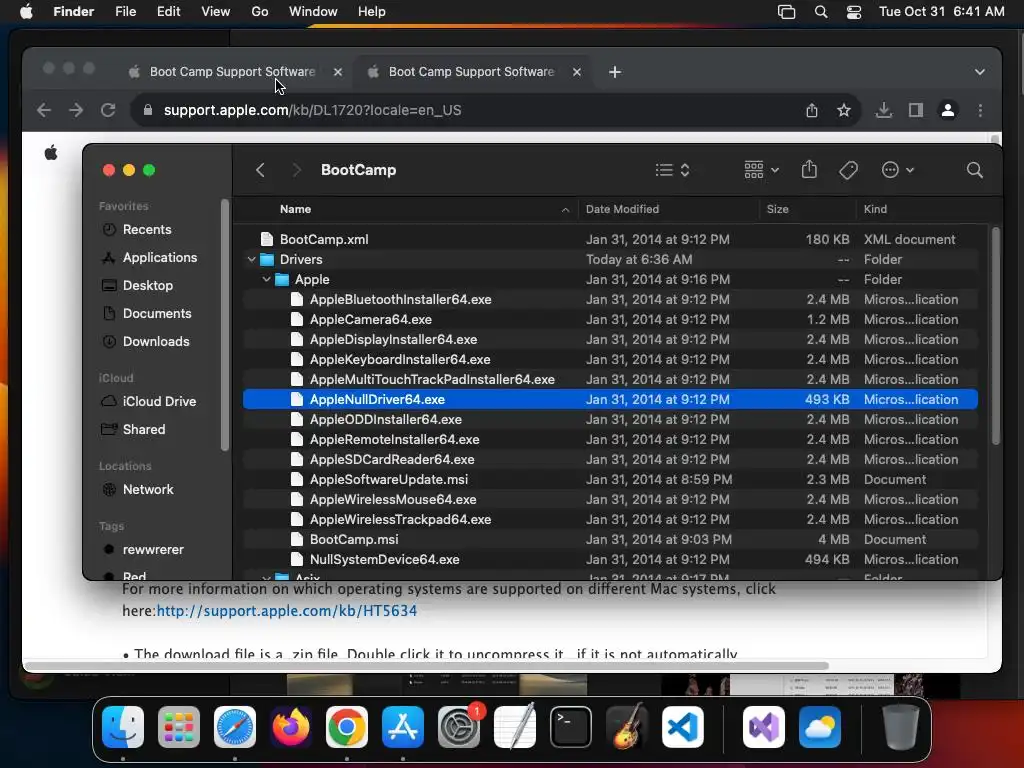Open the Finder action ellipsis menu
This screenshot has height=768, width=1024.
897,170
